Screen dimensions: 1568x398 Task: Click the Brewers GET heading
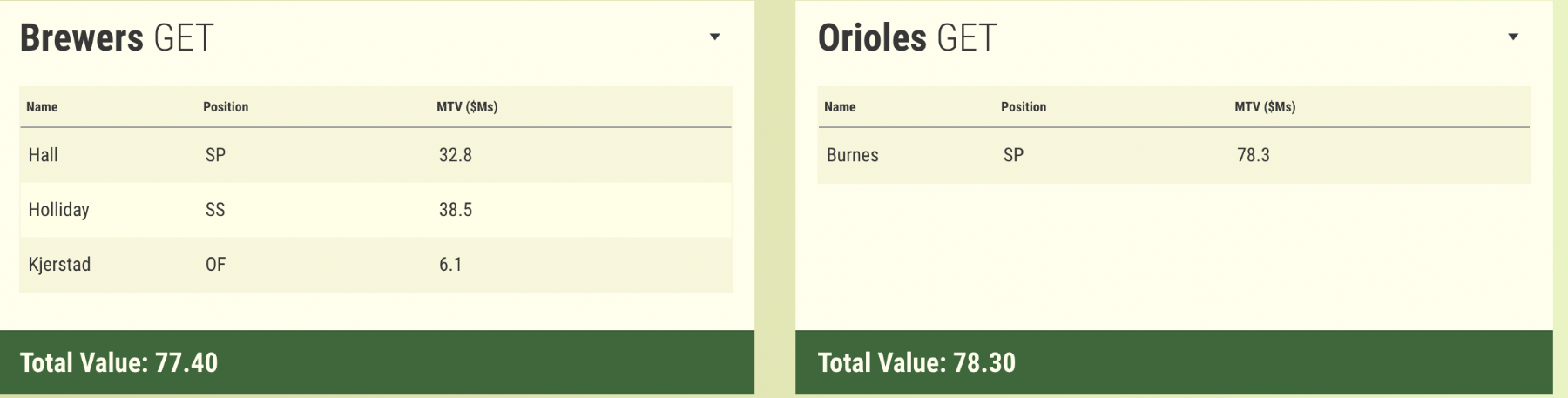tap(117, 37)
